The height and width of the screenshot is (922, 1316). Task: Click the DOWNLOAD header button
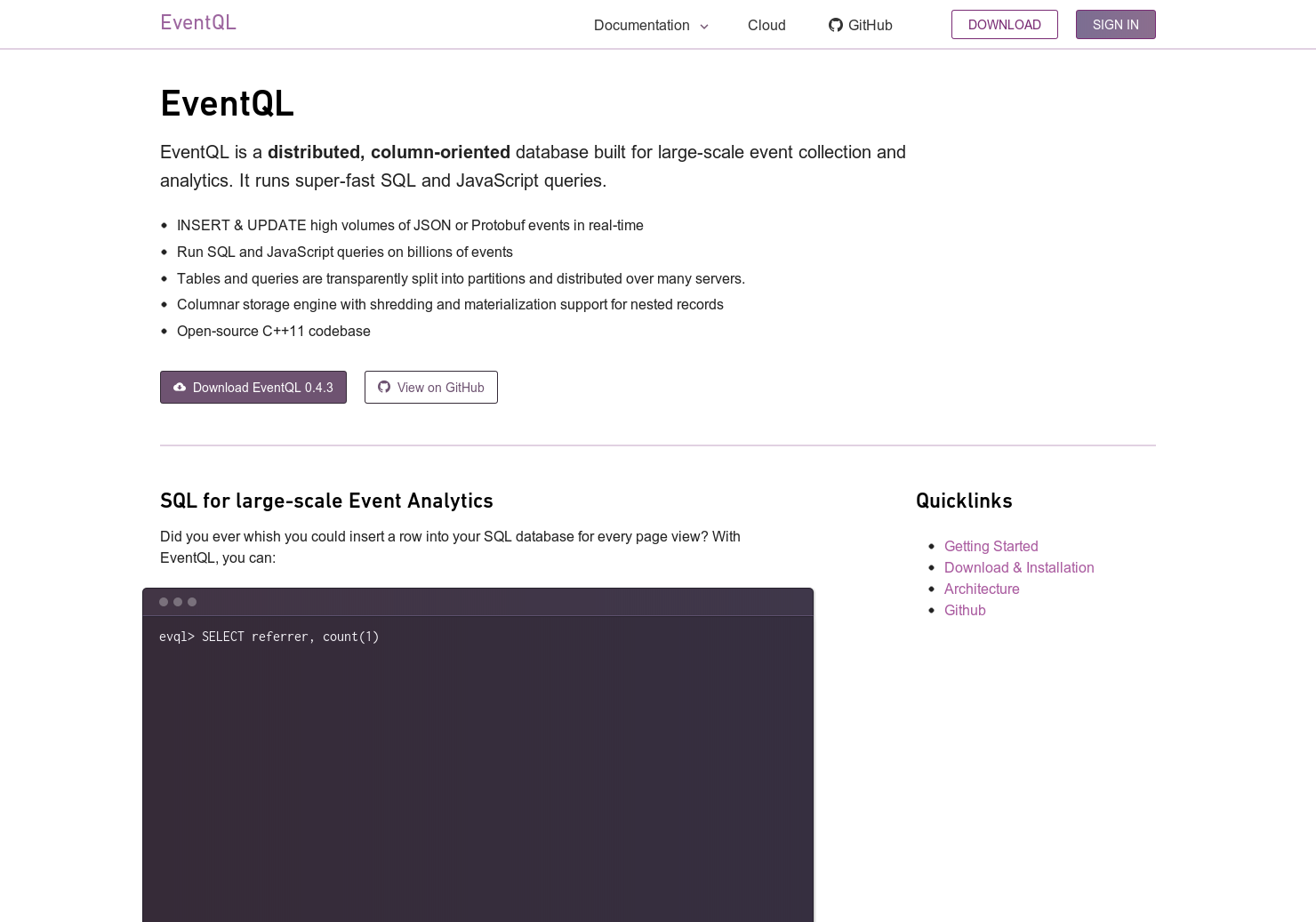[x=1005, y=24]
